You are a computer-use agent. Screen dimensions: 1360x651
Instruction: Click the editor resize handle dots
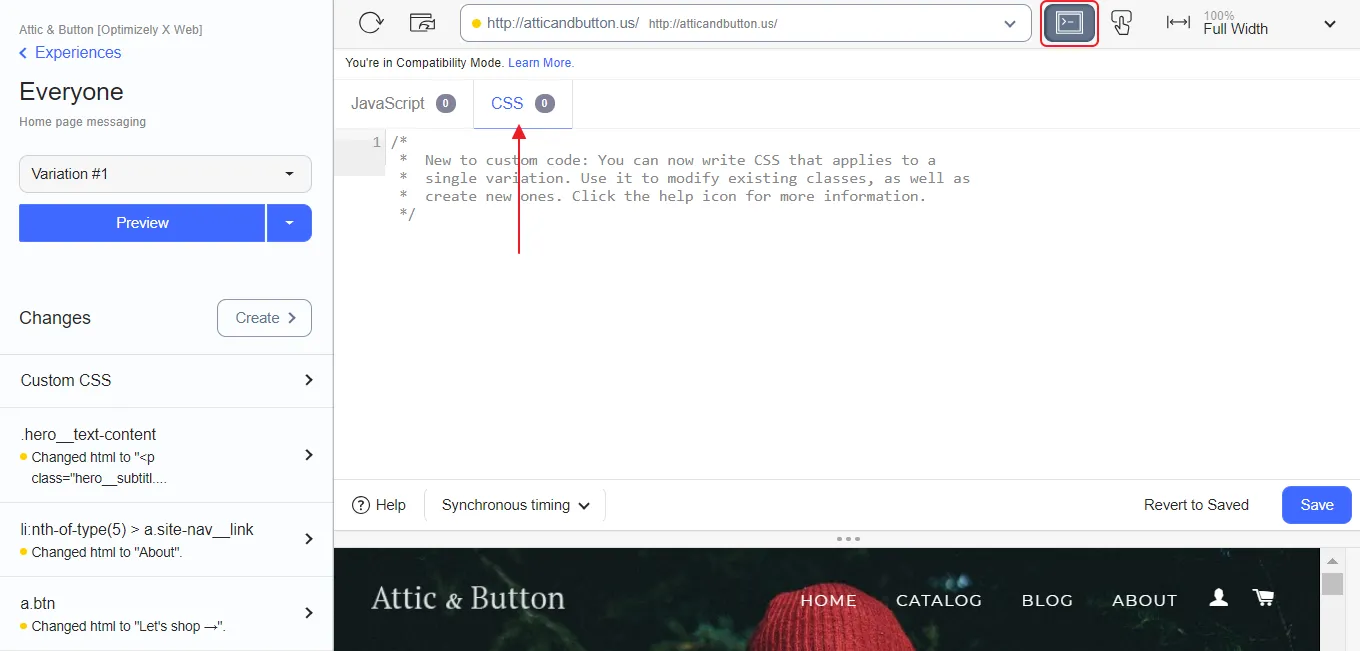point(848,538)
